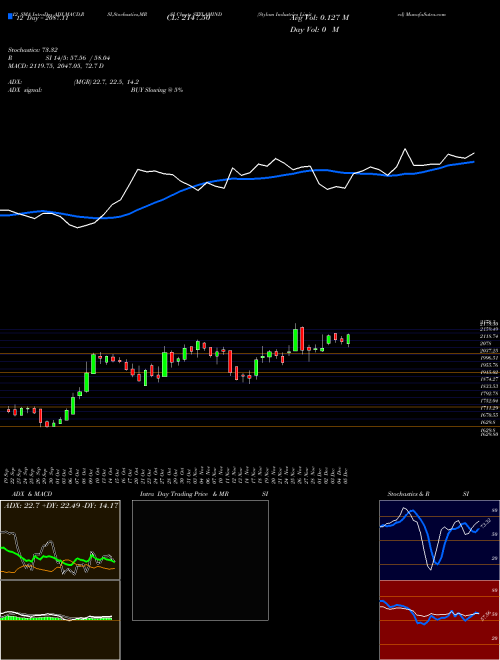The width and height of the screenshot is (500, 660).
Task: Open the red RSI chart panel
Action: (439, 620)
